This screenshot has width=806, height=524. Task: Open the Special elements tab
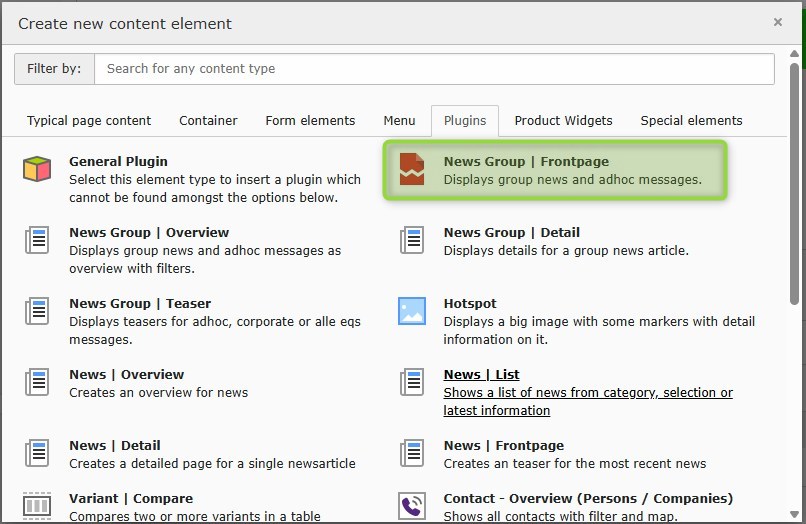tap(691, 121)
